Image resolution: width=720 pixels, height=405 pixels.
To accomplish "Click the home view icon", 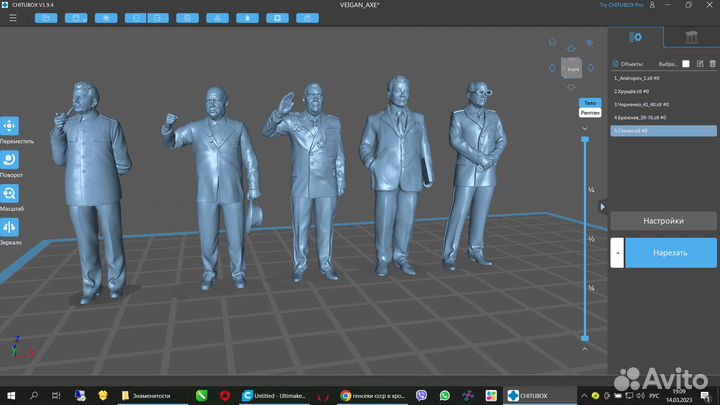I will click(x=554, y=43).
